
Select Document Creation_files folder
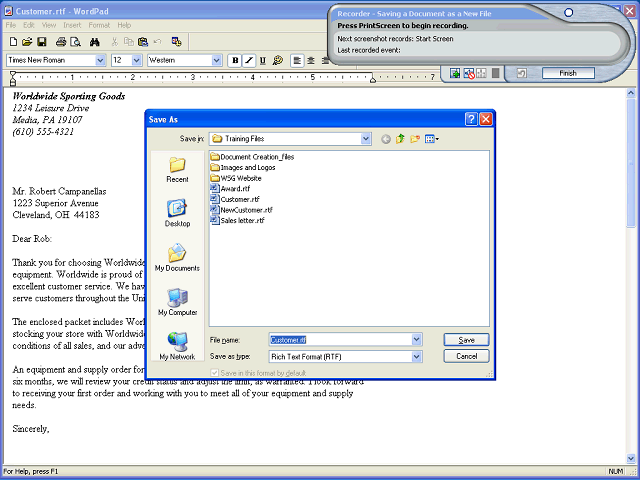coord(252,157)
